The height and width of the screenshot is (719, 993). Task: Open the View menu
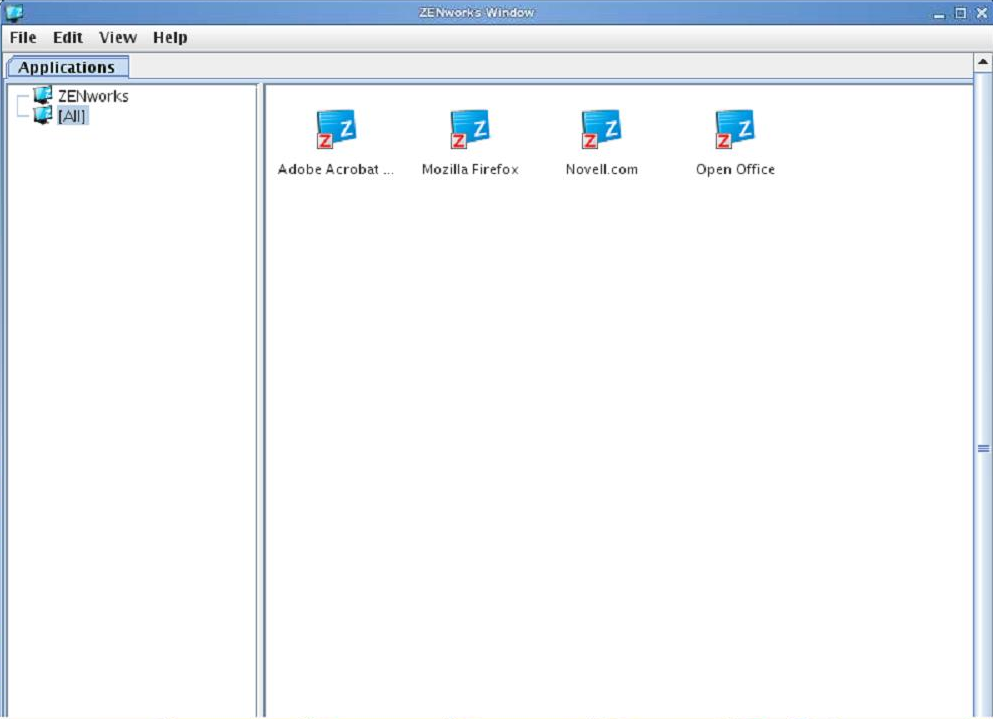point(117,37)
